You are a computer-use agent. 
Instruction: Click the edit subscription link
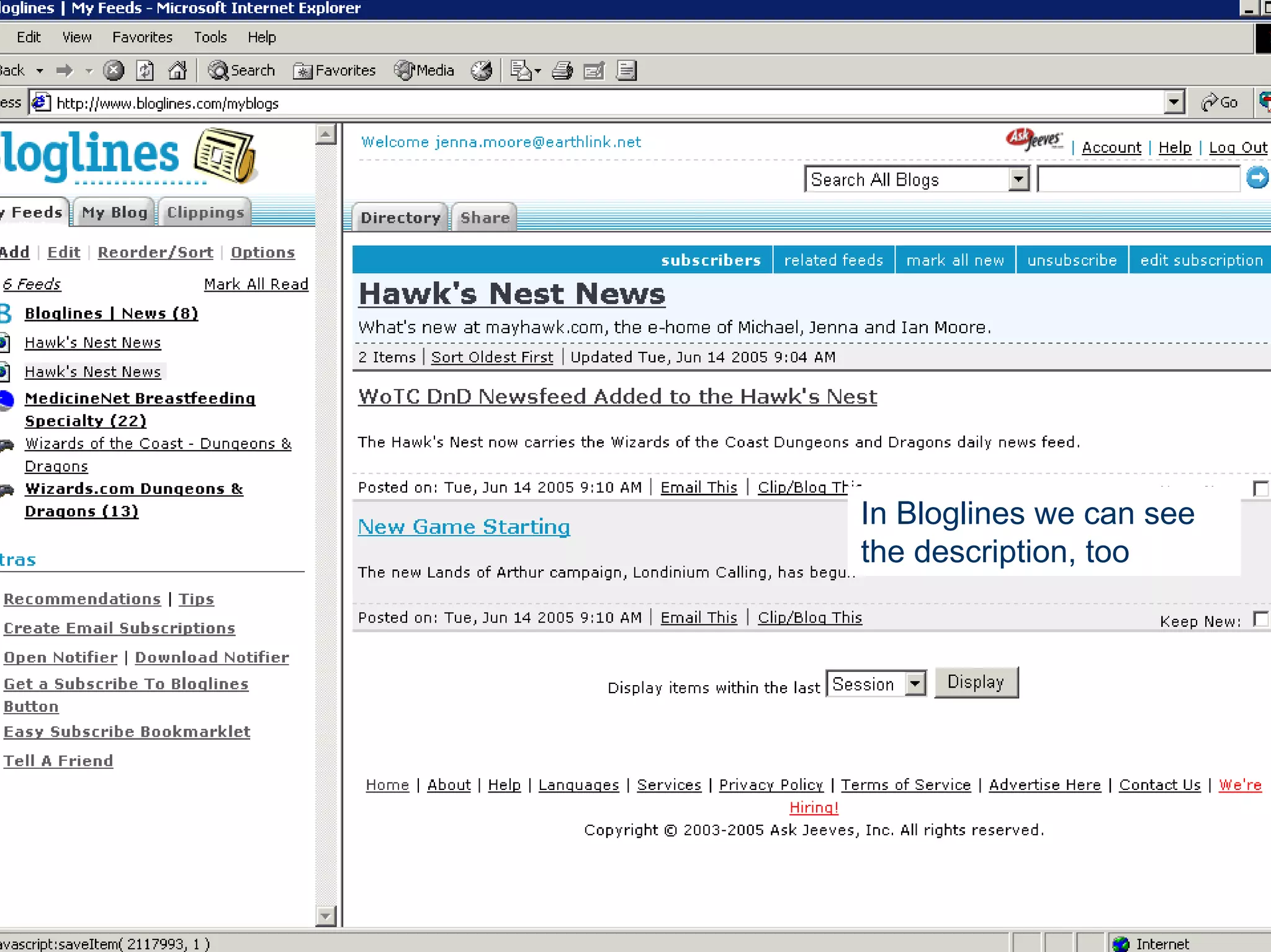(1201, 260)
